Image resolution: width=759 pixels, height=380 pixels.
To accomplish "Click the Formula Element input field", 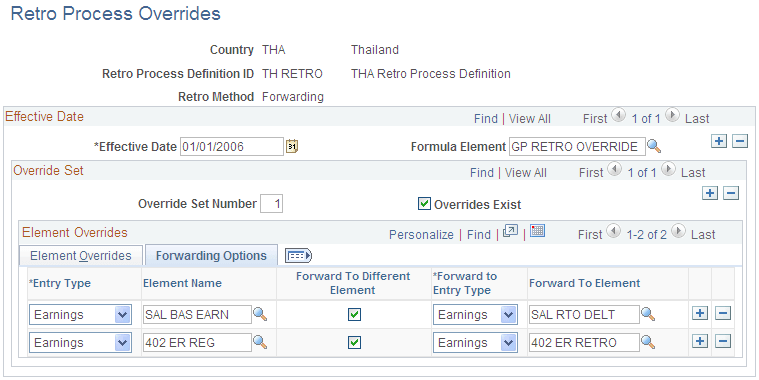I will [577, 146].
